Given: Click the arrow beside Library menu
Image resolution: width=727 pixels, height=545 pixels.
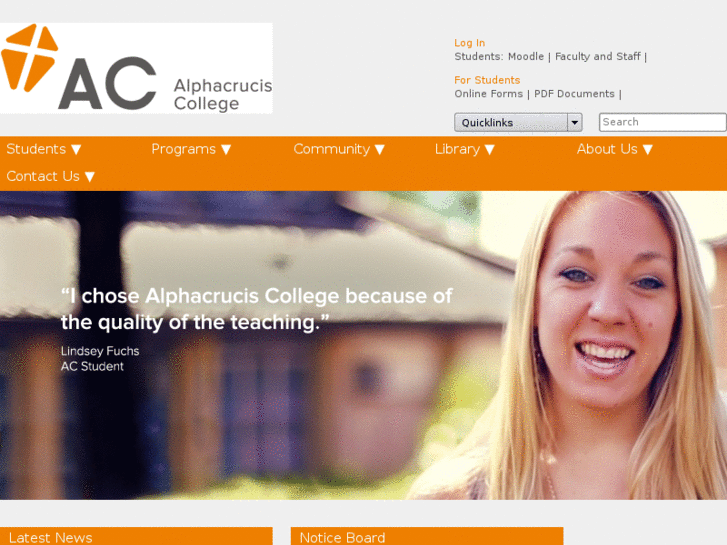Looking at the screenshot, I should click(490, 149).
